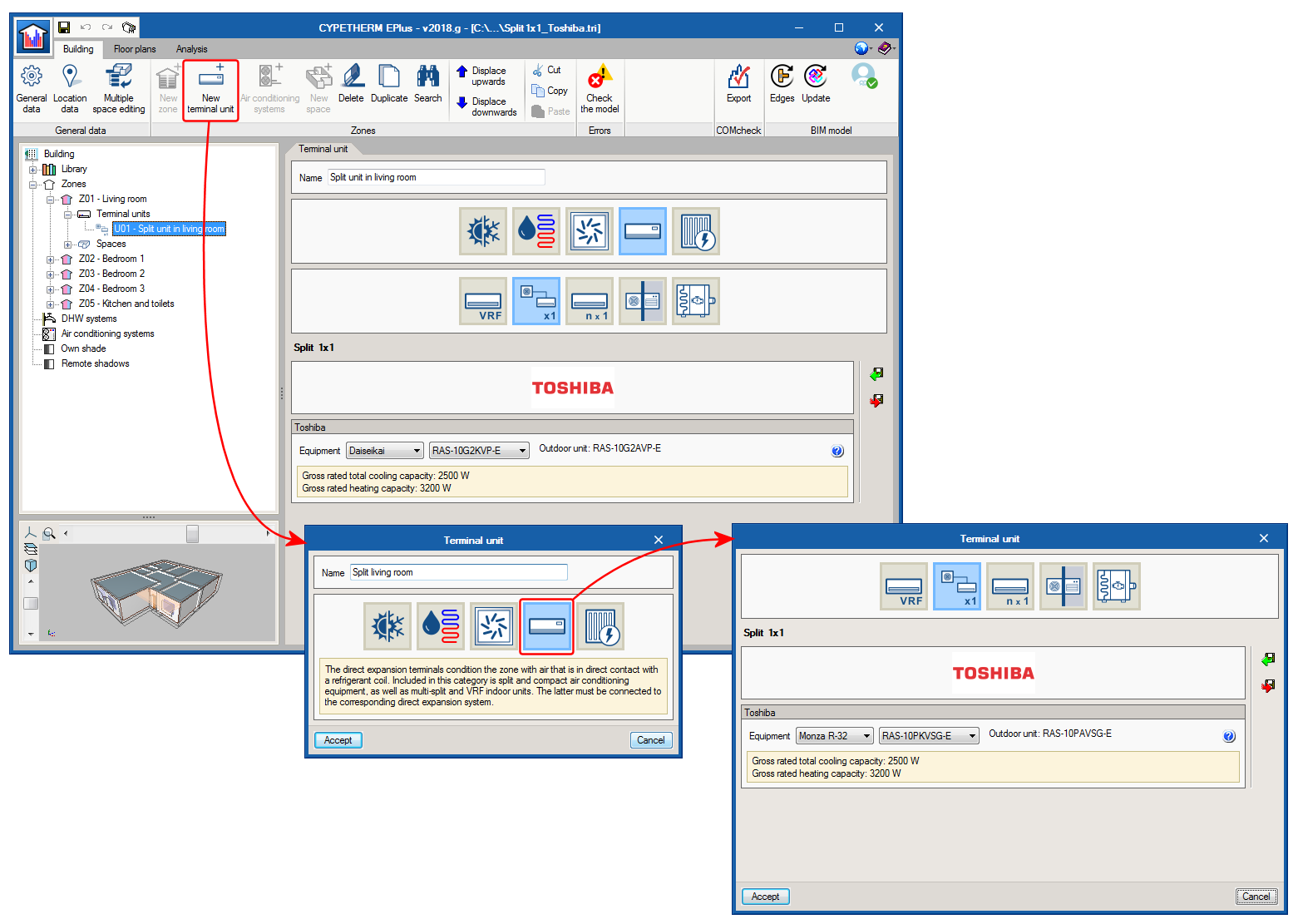Select radiant water terminal type in main panel
This screenshot has width=1298, height=924.
pyautogui.click(x=536, y=231)
